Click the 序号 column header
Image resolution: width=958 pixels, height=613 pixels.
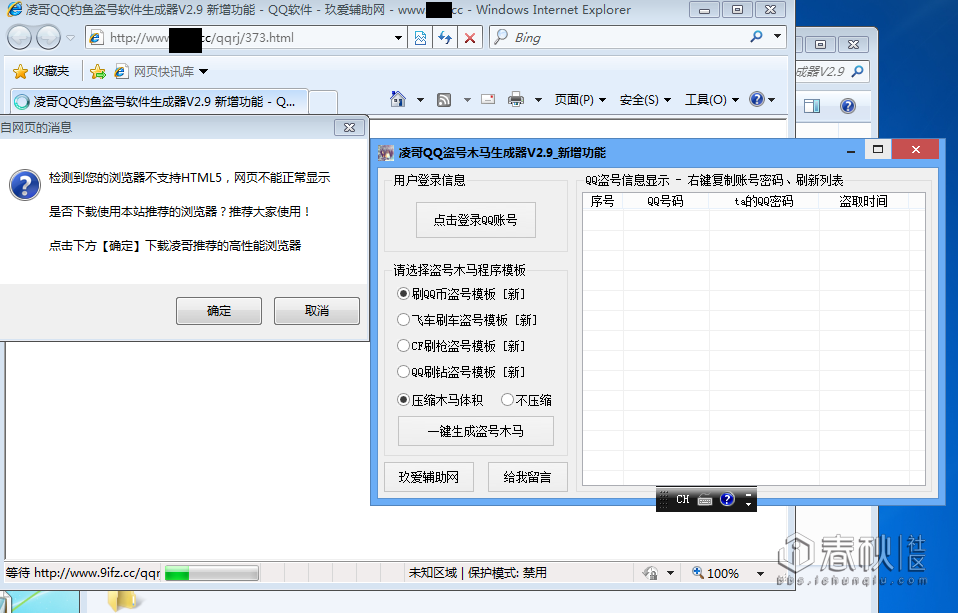pos(603,201)
